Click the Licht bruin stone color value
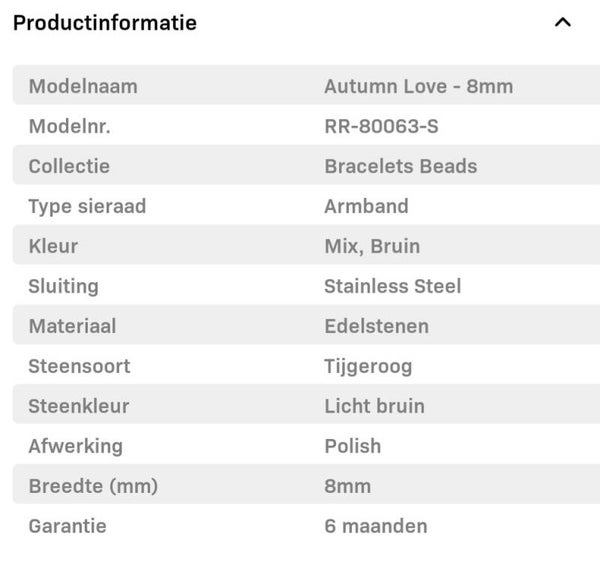Viewport: 600px width, 568px height. coord(374,406)
